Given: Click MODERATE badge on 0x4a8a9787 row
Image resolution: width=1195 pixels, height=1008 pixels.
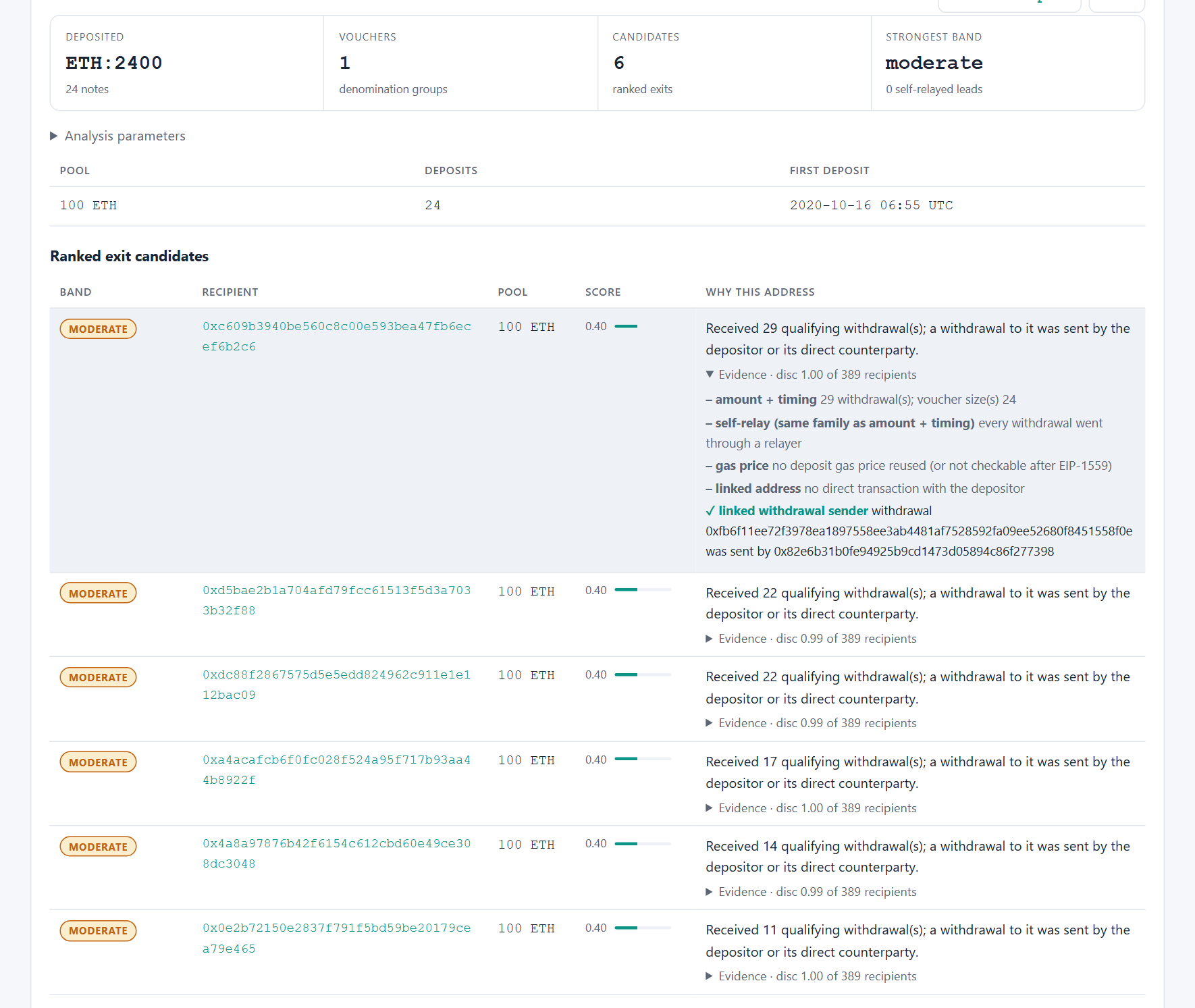Looking at the screenshot, I should tap(98, 847).
